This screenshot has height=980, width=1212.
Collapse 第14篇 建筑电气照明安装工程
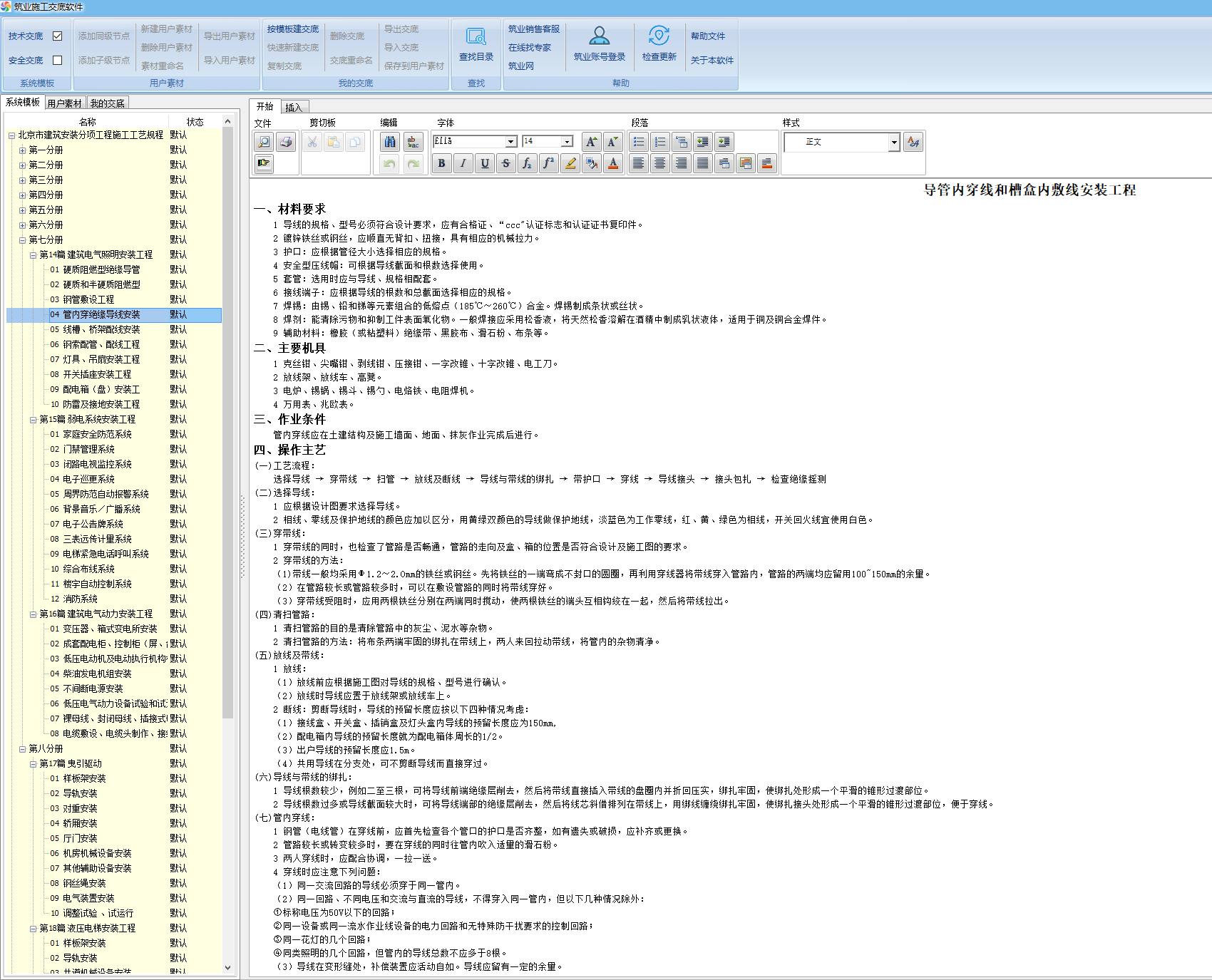pos(33,255)
